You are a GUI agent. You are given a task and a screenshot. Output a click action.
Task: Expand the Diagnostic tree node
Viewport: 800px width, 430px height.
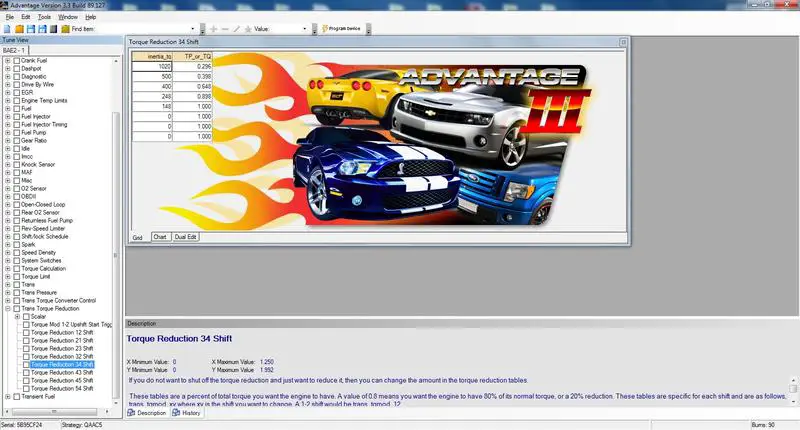click(8, 77)
